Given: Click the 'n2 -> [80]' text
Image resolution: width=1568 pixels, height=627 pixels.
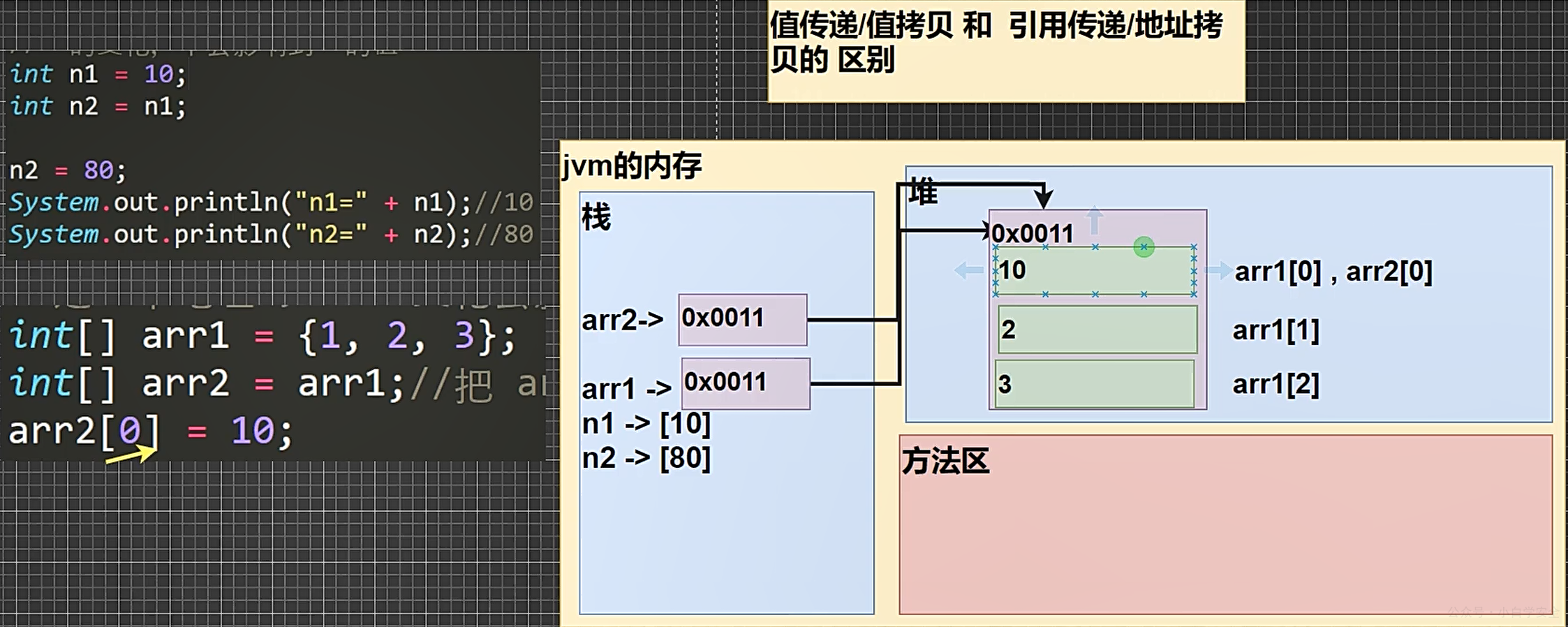Looking at the screenshot, I should [x=646, y=458].
